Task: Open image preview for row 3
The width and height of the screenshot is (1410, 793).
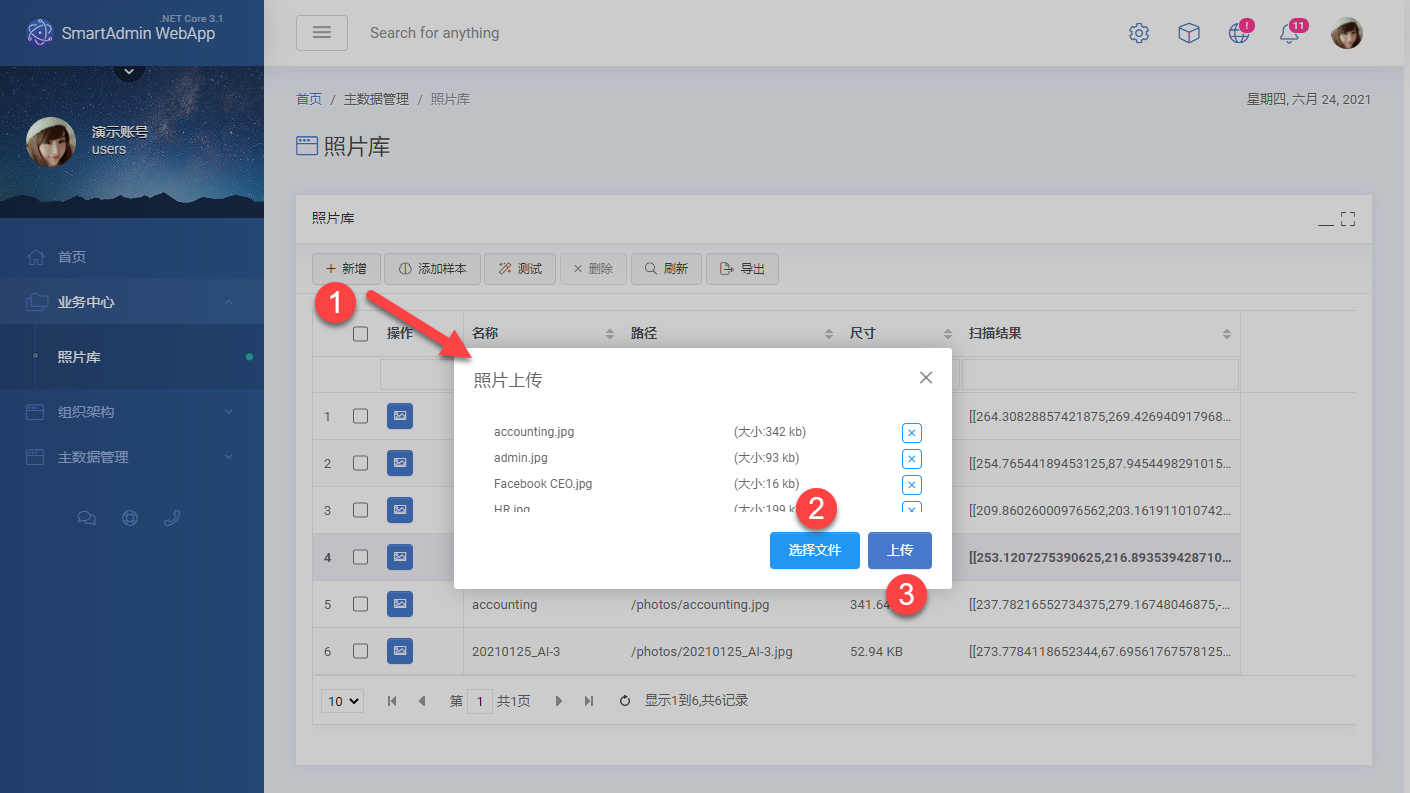Action: (400, 510)
